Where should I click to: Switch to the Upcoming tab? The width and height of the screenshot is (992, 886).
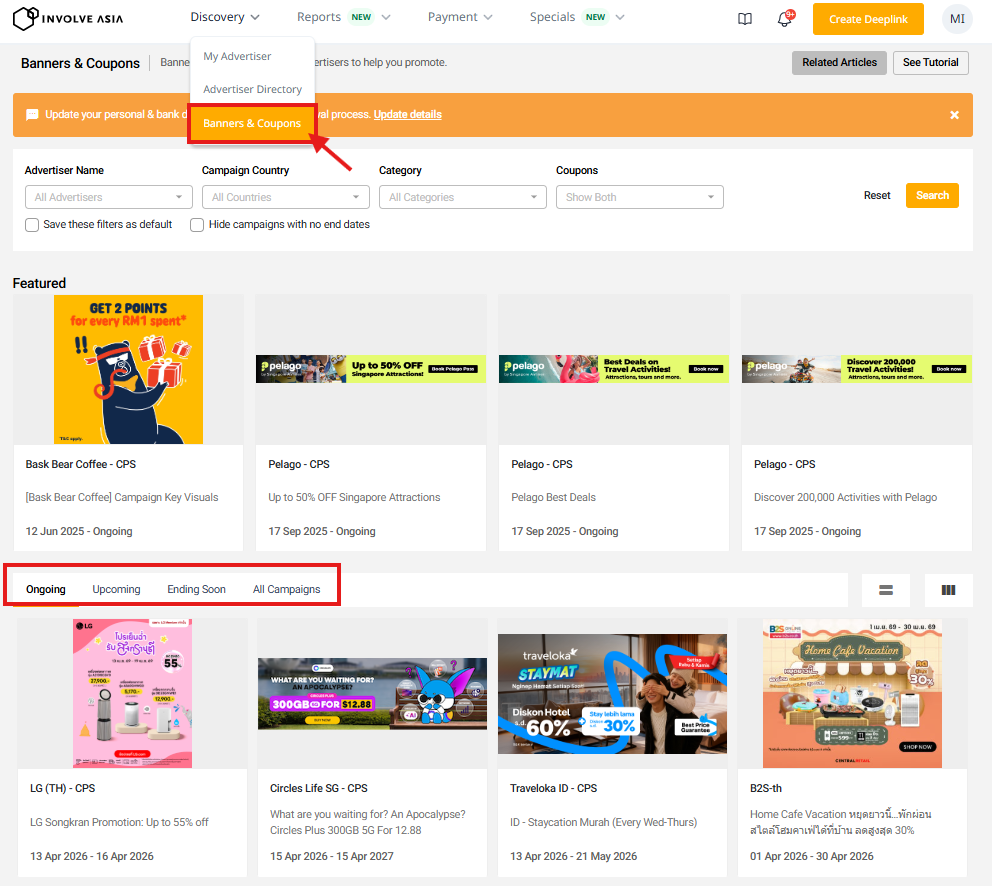(116, 589)
